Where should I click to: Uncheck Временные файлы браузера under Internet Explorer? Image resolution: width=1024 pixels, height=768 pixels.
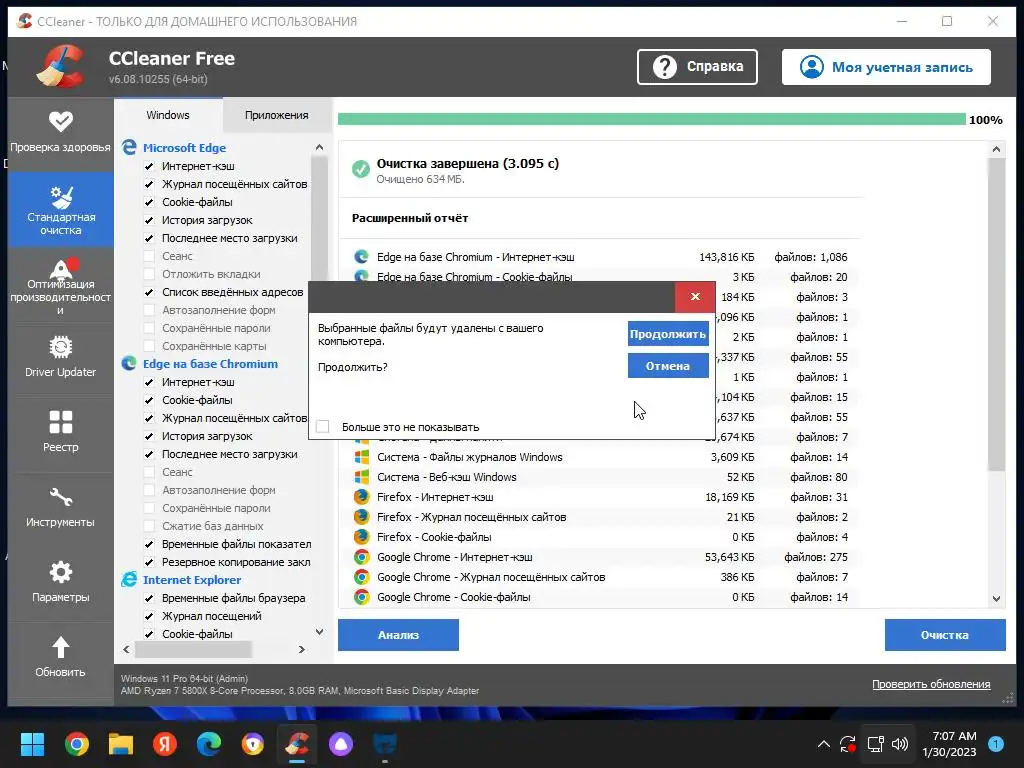149,598
